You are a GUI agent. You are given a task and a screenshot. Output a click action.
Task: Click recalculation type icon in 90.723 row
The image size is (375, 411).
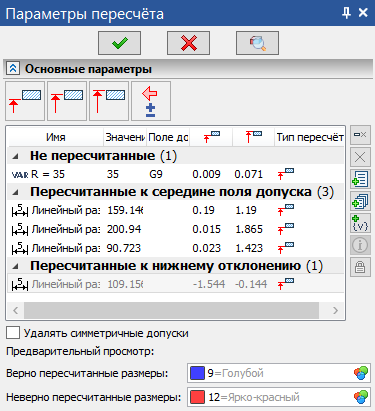[286, 248]
